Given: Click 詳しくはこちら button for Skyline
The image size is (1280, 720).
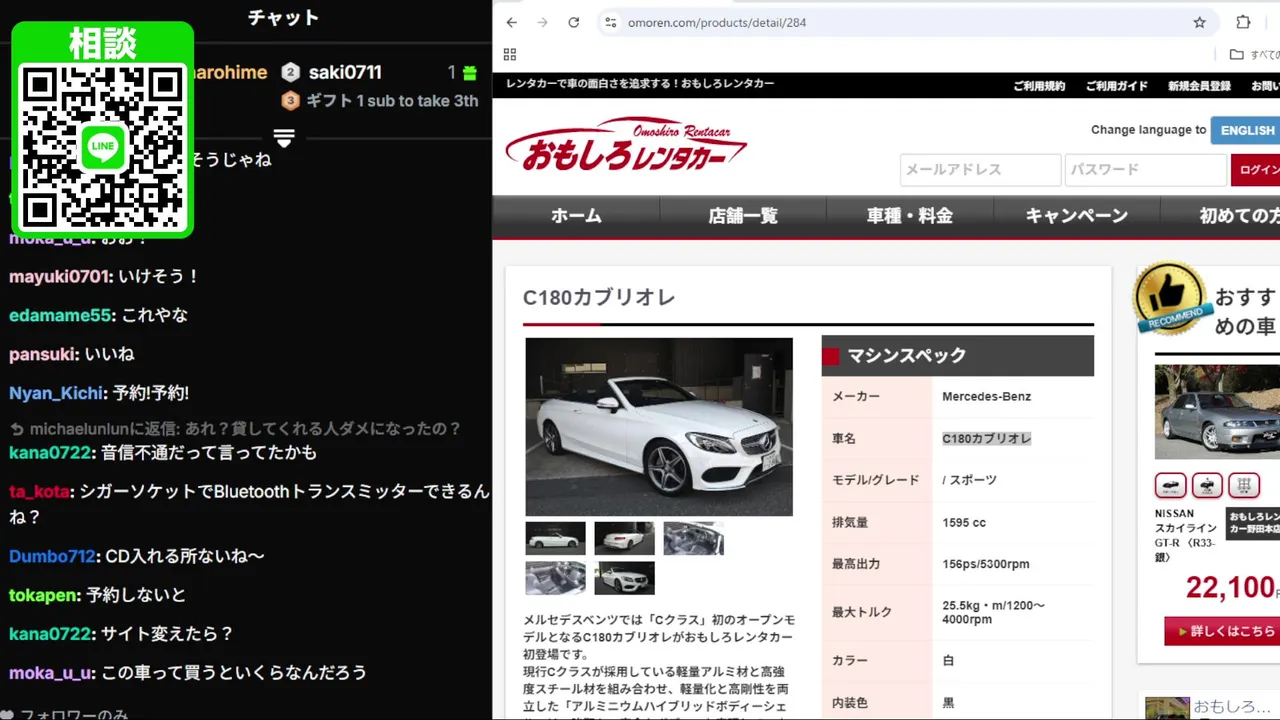Looking at the screenshot, I should coord(1222,631).
